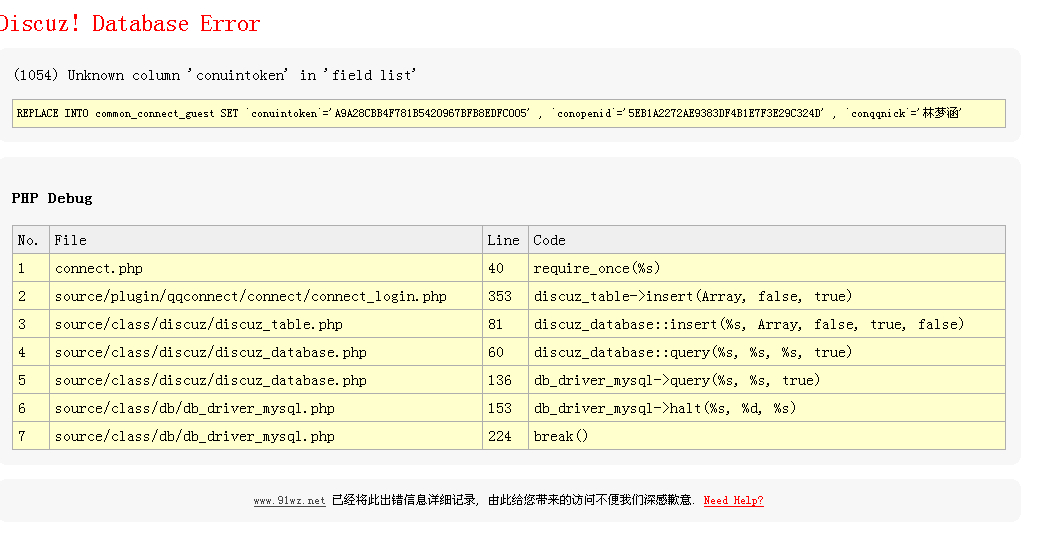Select discuz_database.php file cell in row 4

(266, 352)
